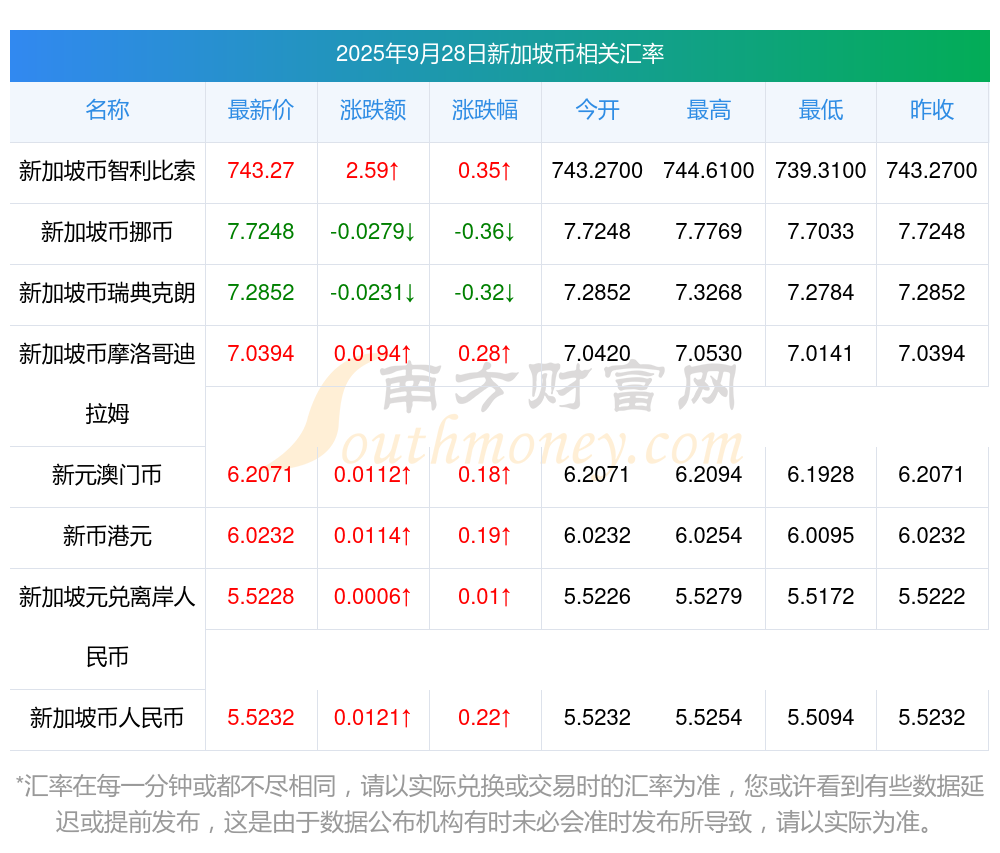
Task: Select change percent 0.28↑
Action: 485,353
